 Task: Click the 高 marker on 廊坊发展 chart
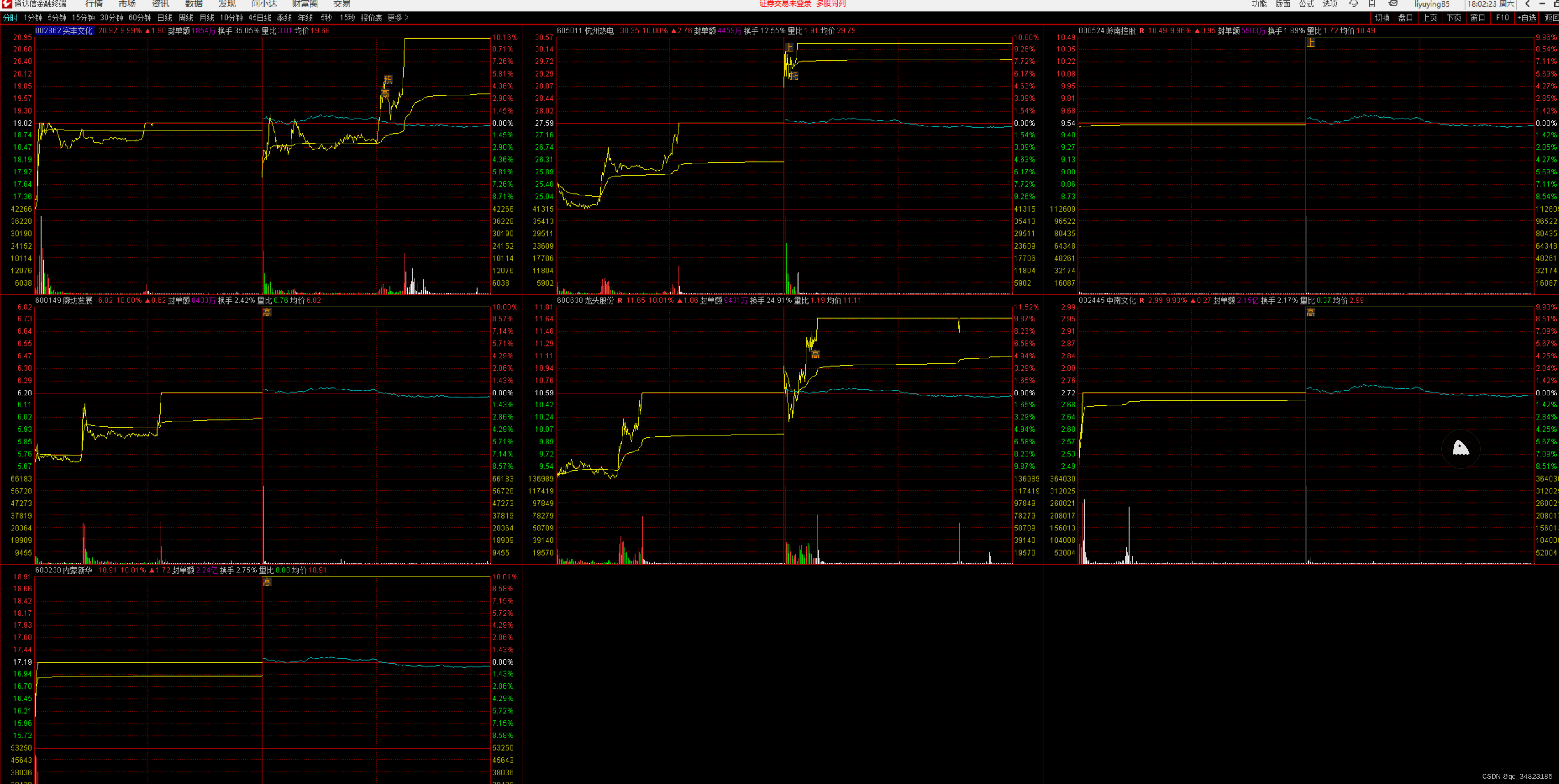tap(267, 313)
